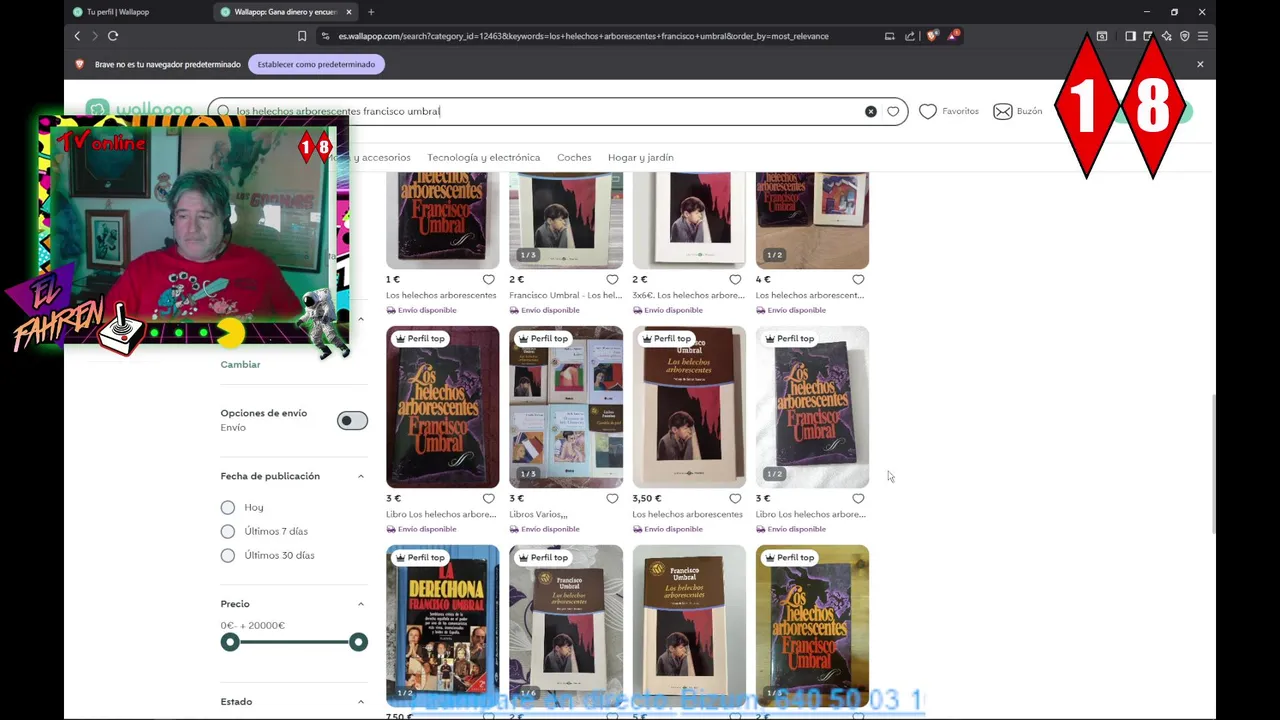
Task: Click the page vertical scrollbar
Action: pos(1214,465)
